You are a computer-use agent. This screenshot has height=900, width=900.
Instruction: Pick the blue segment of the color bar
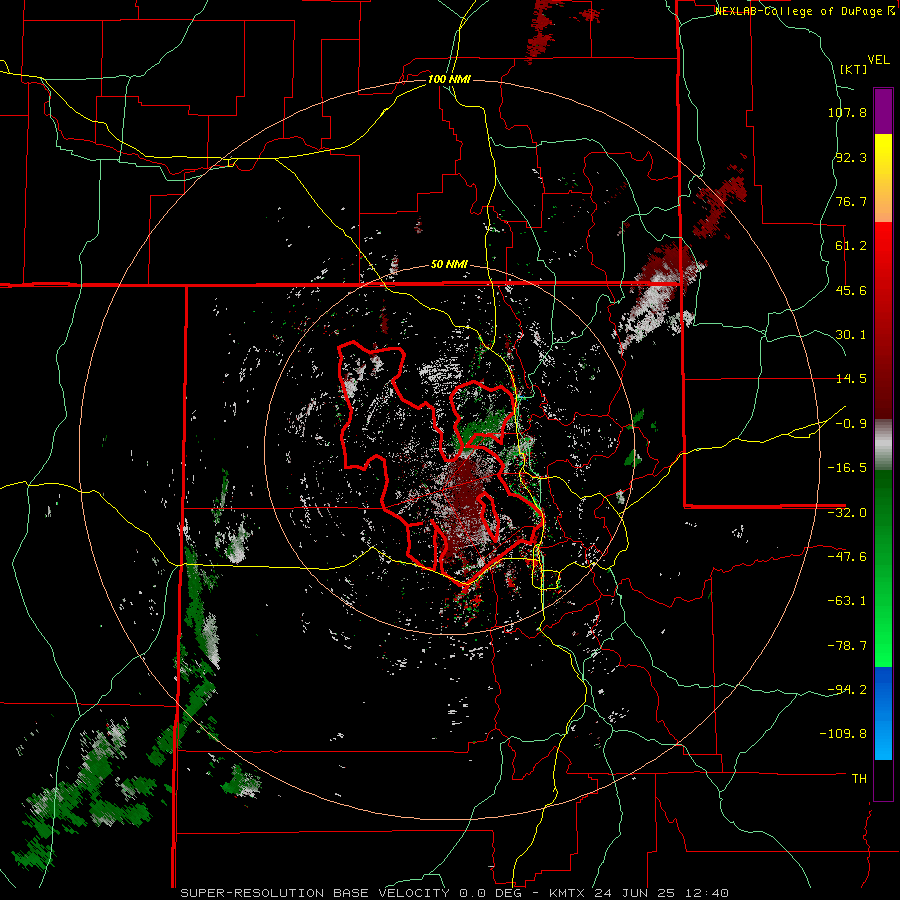tap(883, 713)
